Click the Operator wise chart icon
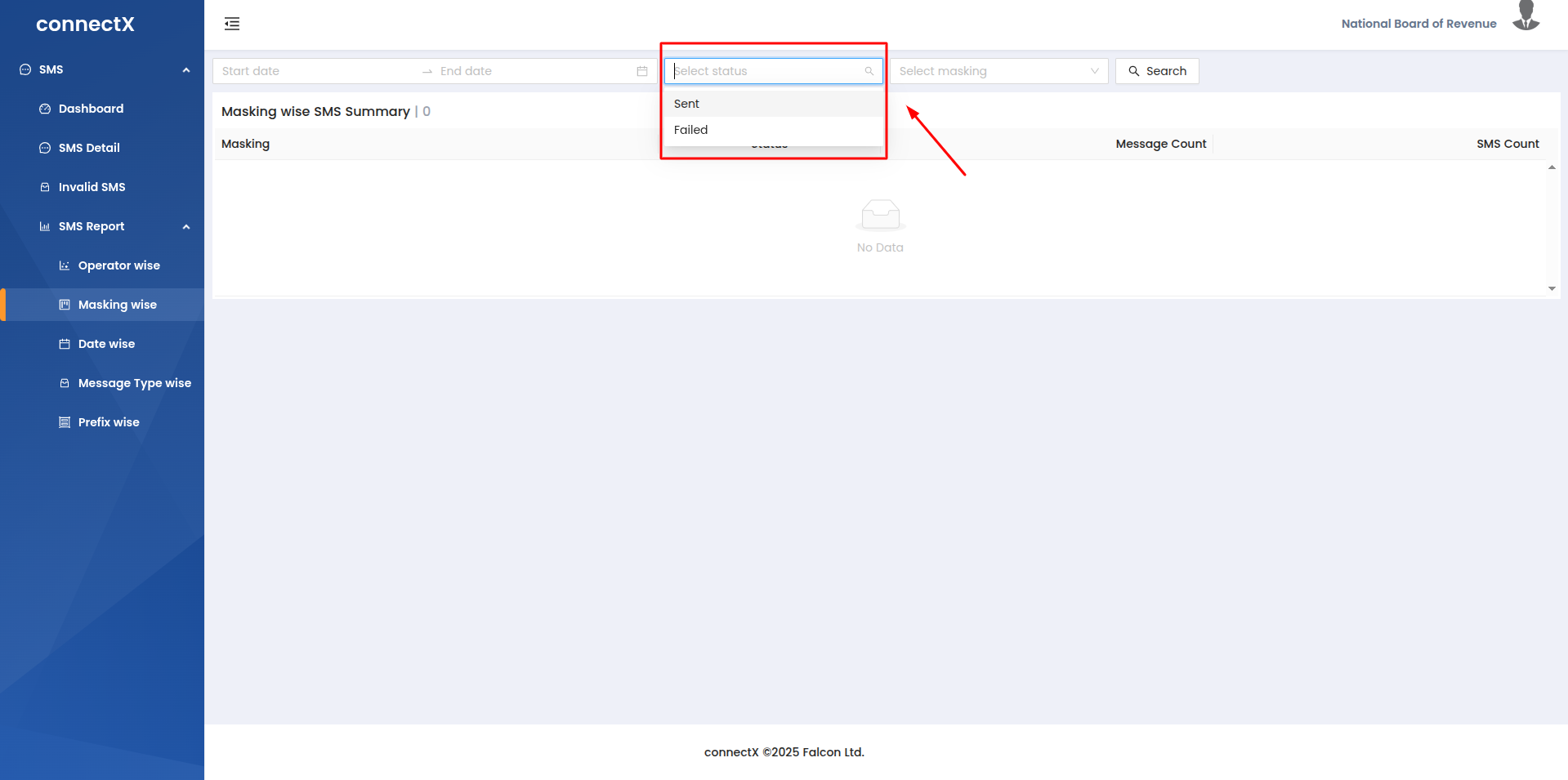The height and width of the screenshot is (780, 1568). point(65,265)
